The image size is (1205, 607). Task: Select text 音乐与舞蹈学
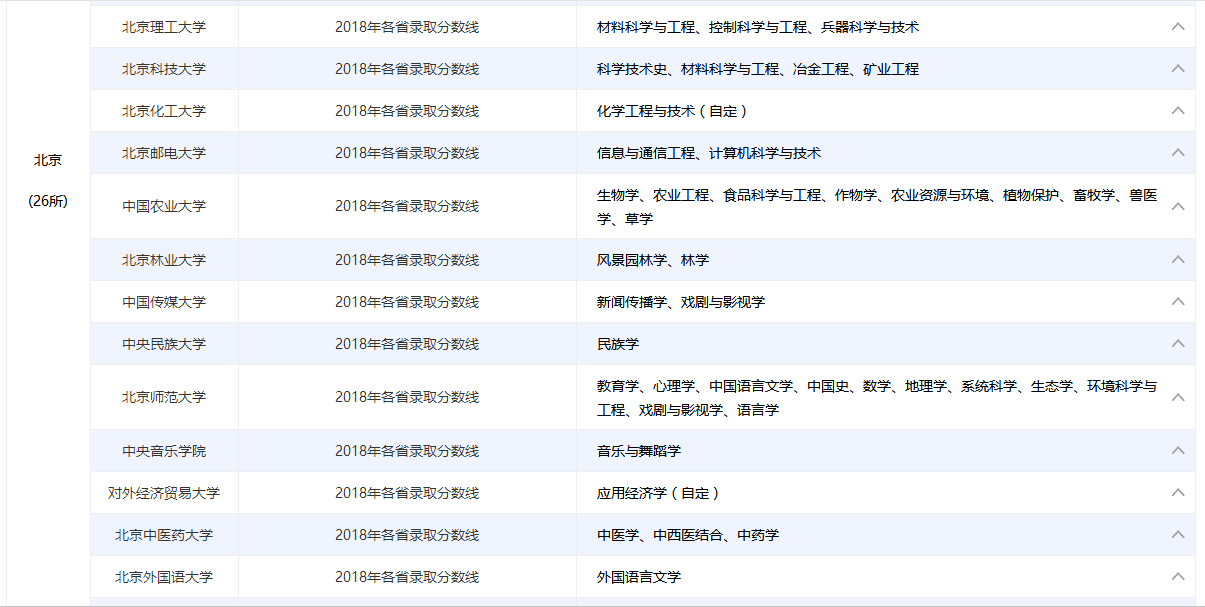click(x=639, y=451)
